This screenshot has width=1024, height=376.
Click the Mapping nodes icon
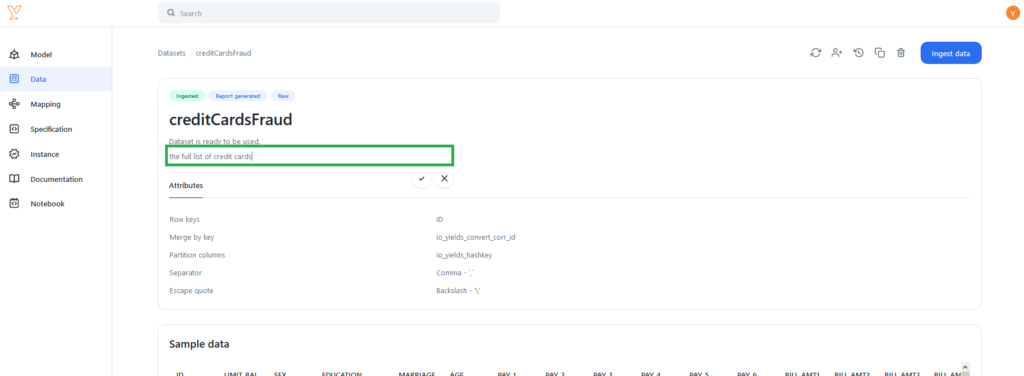pyautogui.click(x=14, y=104)
